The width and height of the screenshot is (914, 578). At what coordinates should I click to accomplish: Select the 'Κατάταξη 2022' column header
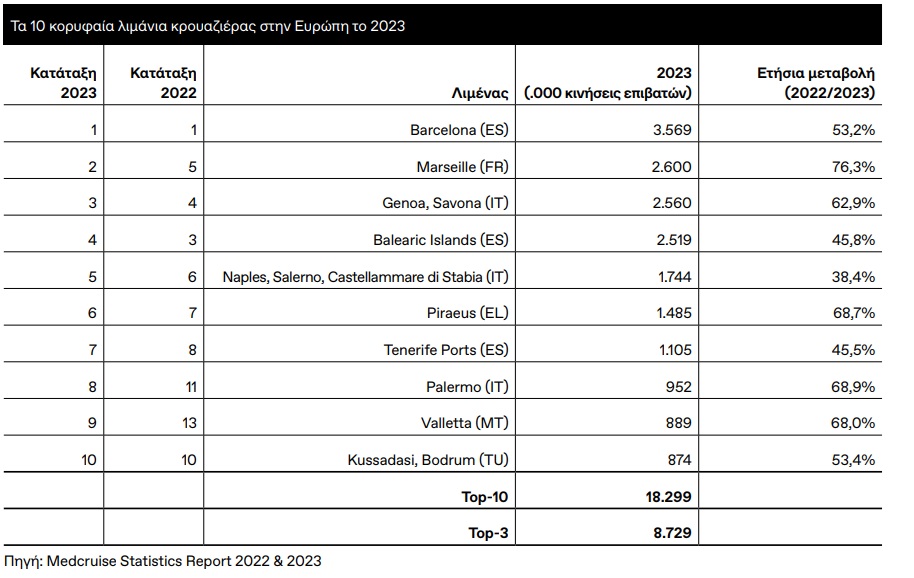click(162, 83)
